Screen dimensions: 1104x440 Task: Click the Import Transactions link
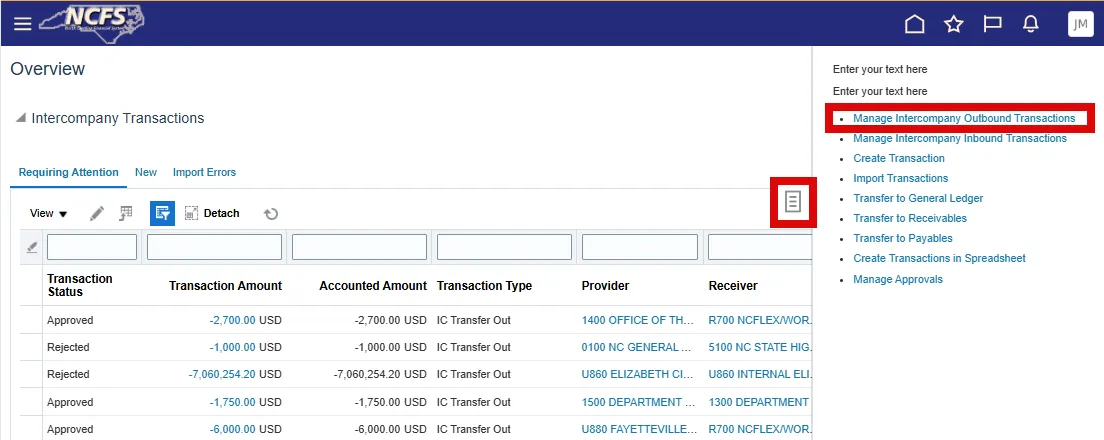(x=901, y=178)
